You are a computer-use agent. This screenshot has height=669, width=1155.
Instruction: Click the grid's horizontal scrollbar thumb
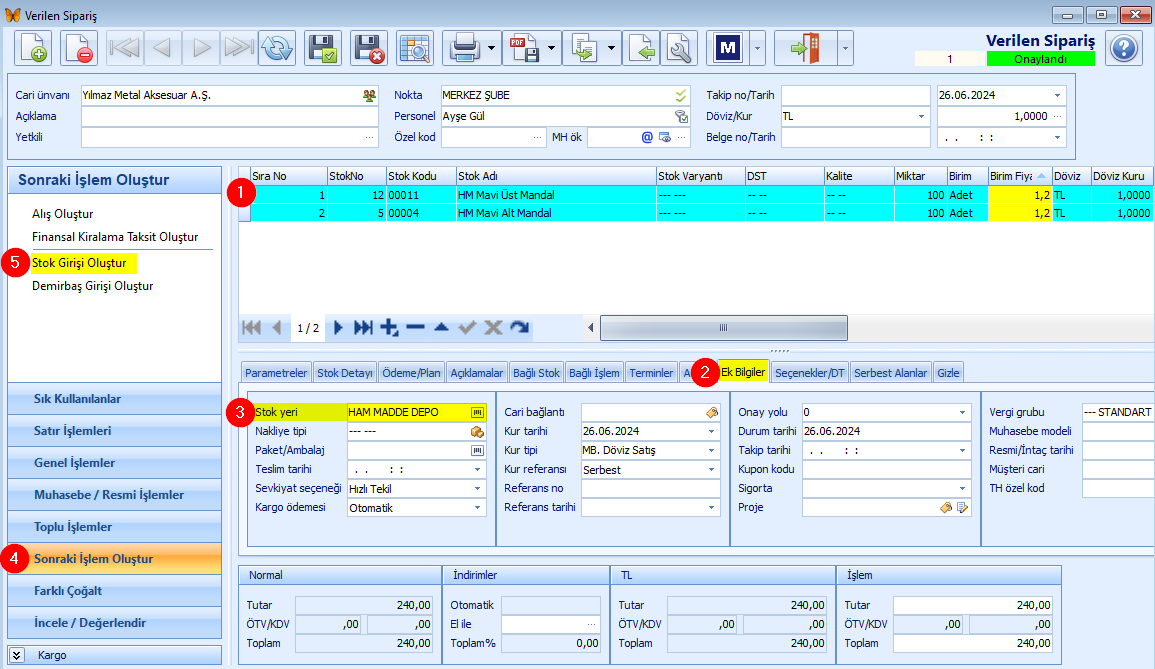click(723, 328)
